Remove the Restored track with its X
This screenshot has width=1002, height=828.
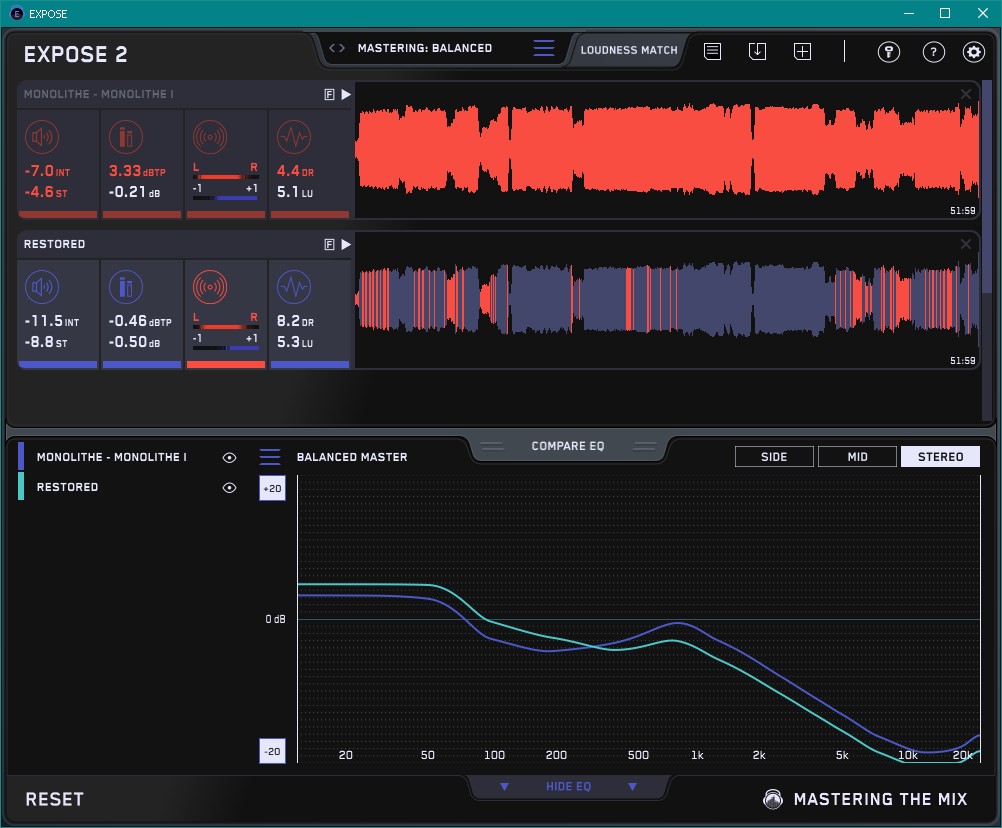click(x=966, y=244)
